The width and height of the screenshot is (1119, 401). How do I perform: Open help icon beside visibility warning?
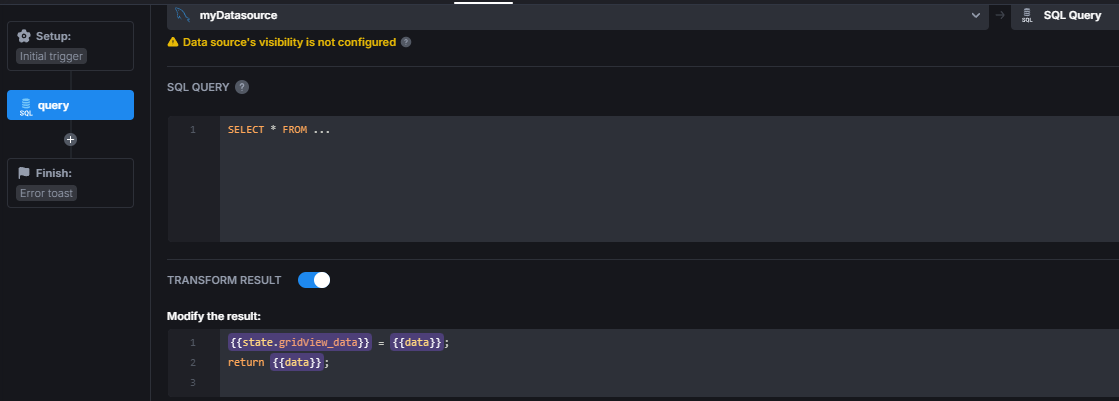point(406,42)
